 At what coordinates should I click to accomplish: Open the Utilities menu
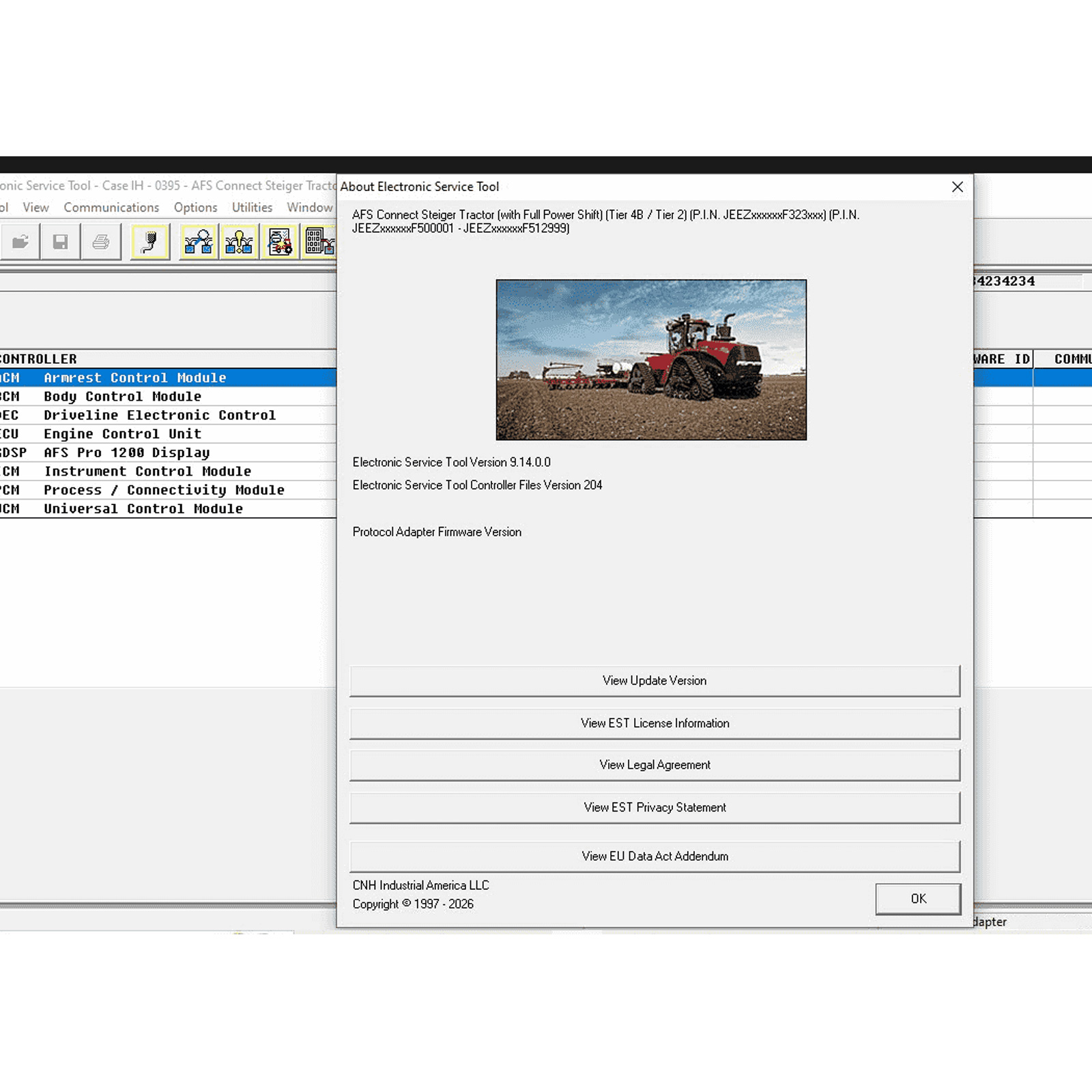pos(252,207)
